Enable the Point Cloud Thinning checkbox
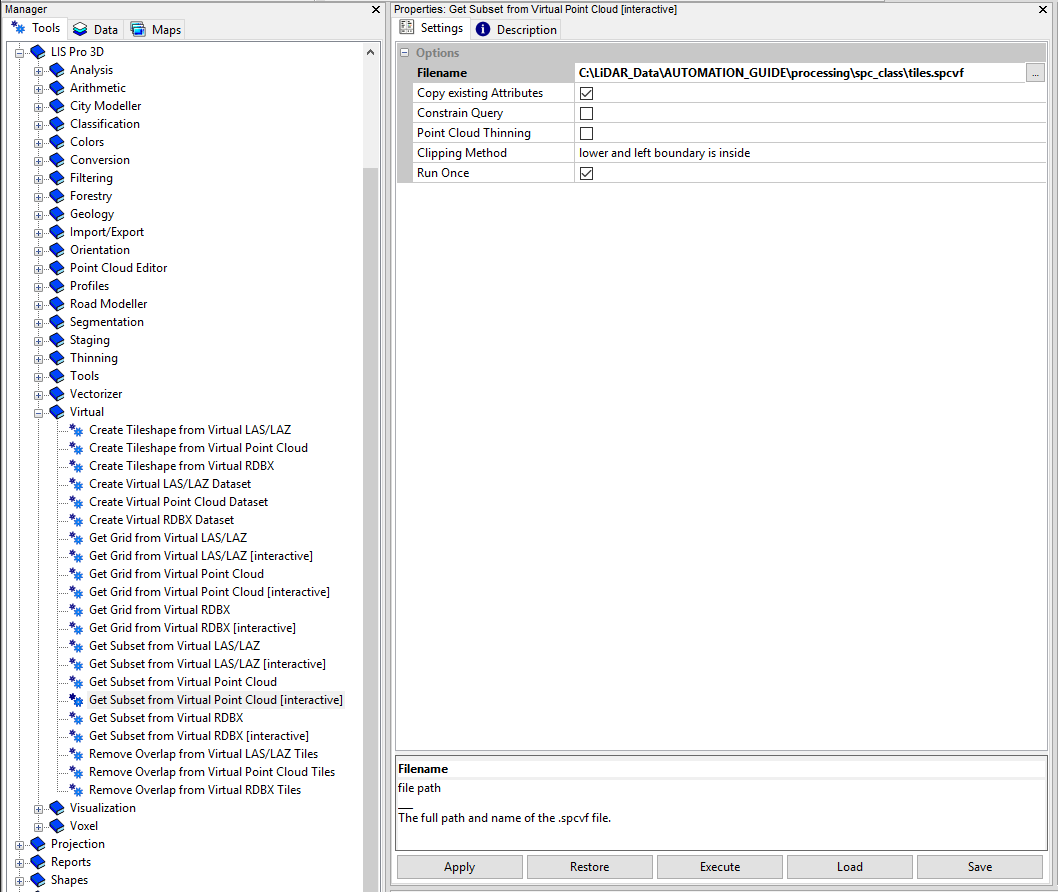This screenshot has height=892, width=1058. click(587, 133)
